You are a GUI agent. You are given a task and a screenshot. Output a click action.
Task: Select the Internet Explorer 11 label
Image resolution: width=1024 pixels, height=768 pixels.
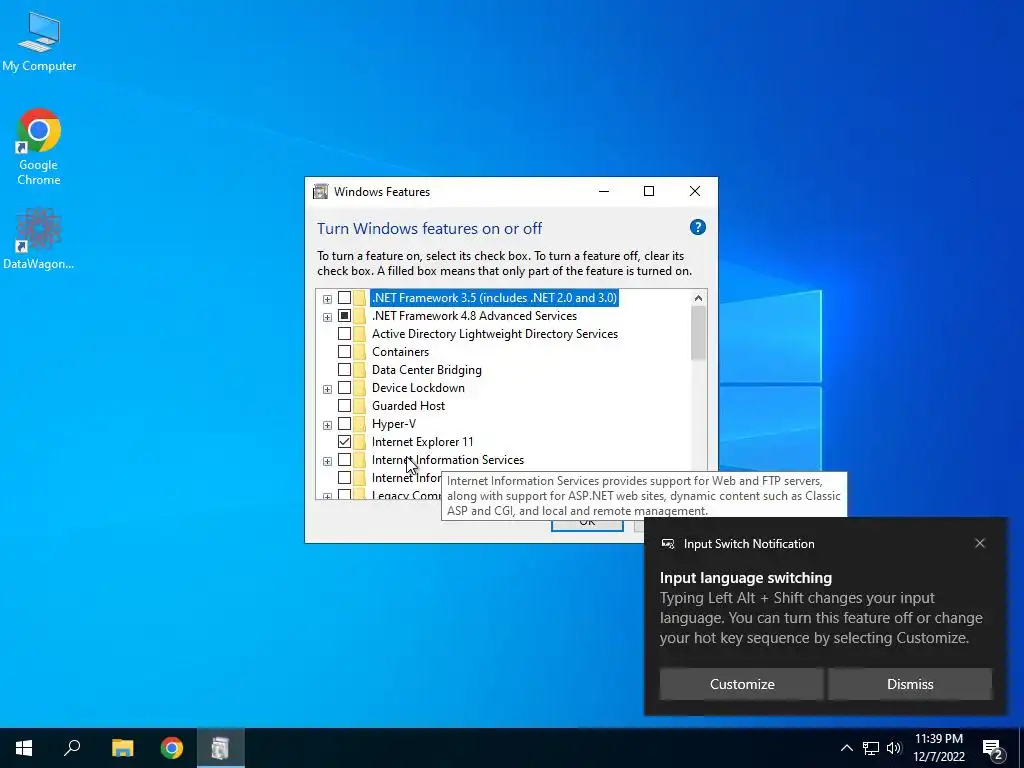(423, 441)
